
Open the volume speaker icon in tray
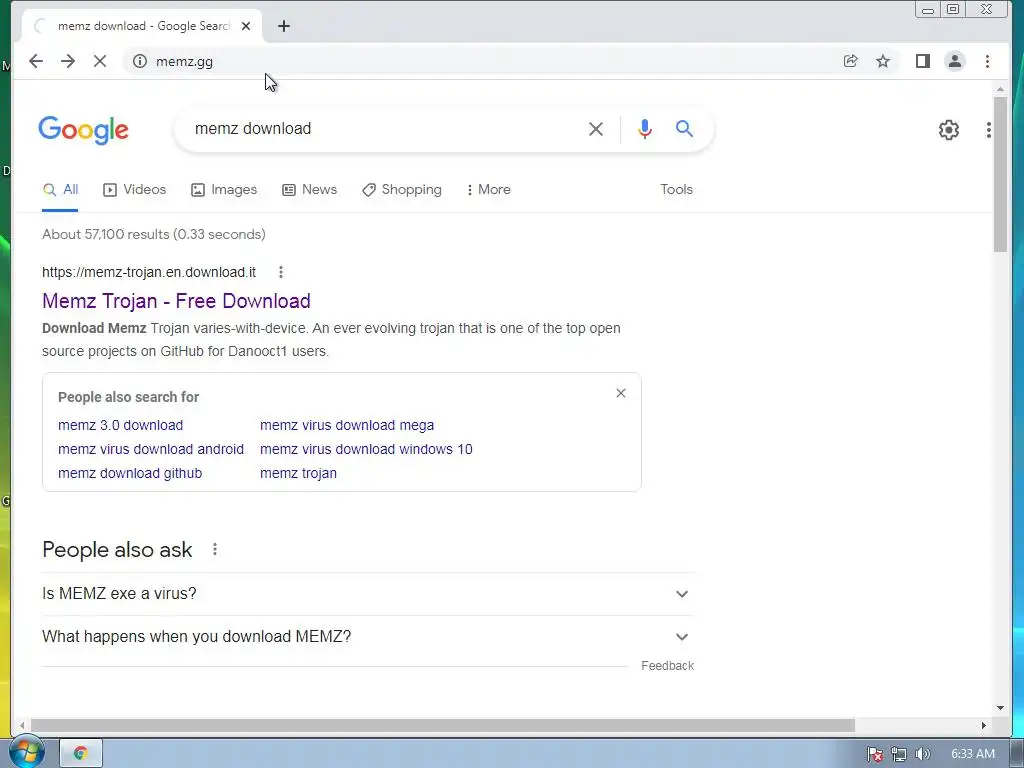pos(922,754)
